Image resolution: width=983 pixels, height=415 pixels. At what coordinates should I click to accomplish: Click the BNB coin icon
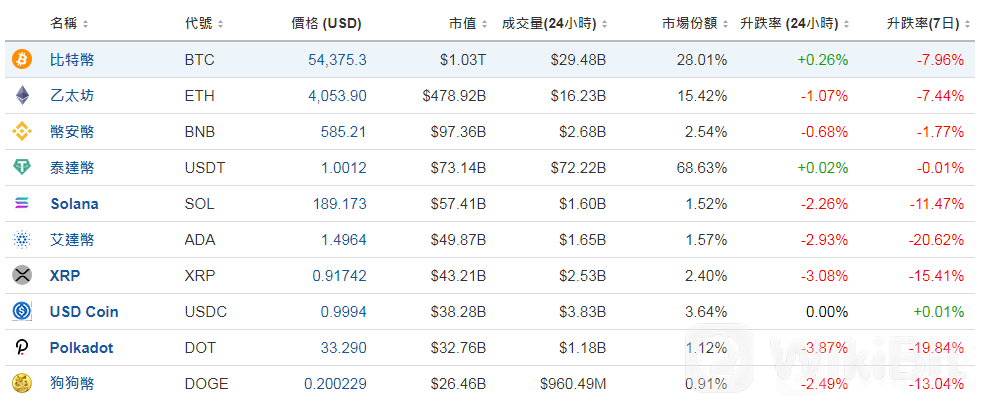(x=22, y=132)
